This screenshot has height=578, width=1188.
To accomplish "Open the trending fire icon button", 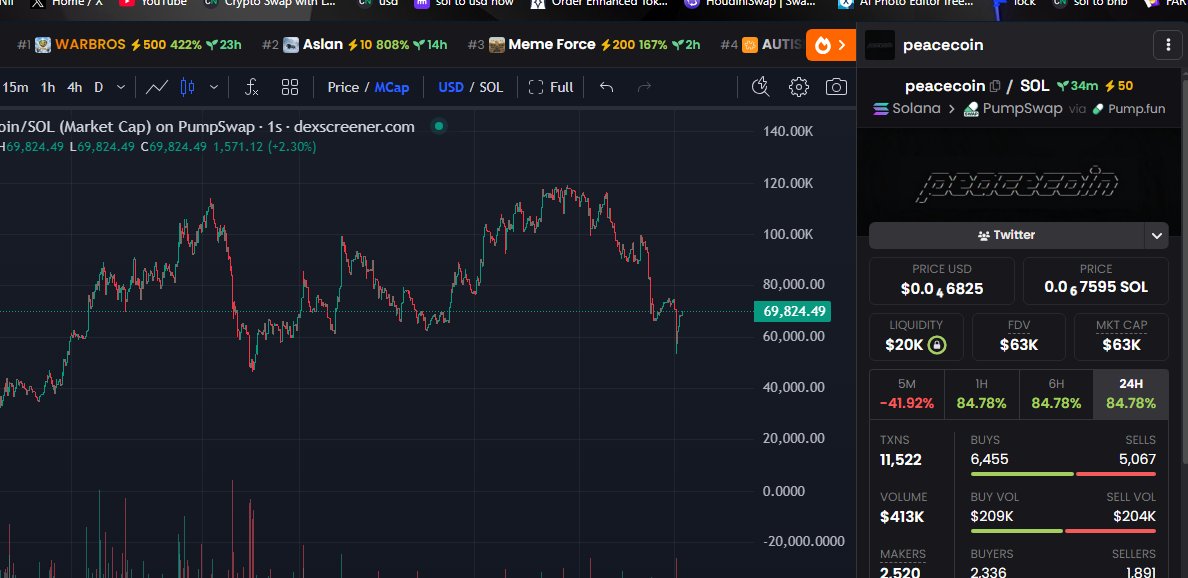I will [830, 45].
